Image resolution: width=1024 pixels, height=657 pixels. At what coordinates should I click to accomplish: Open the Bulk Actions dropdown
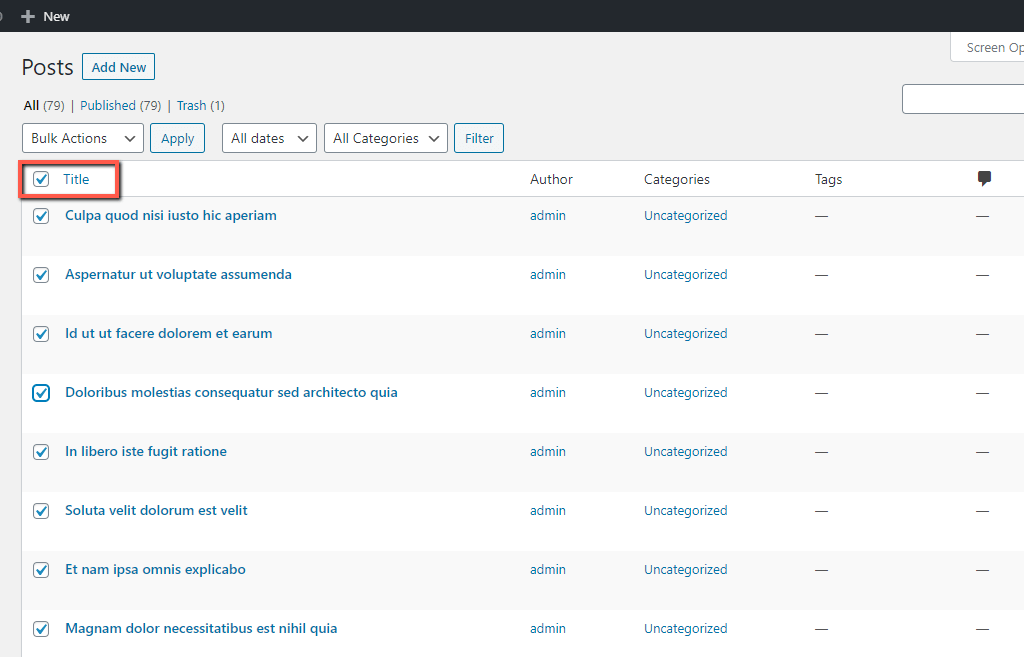(83, 138)
